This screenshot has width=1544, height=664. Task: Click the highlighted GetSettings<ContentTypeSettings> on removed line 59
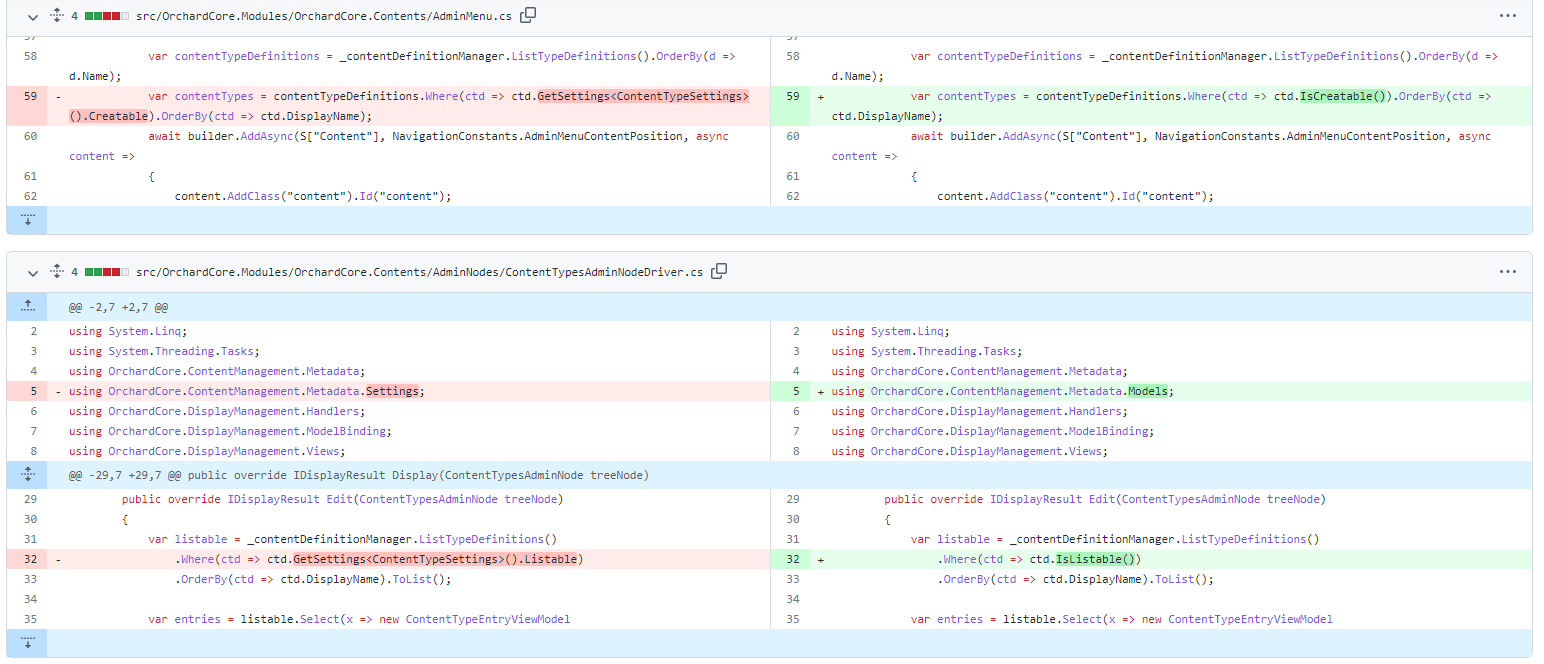click(x=643, y=96)
